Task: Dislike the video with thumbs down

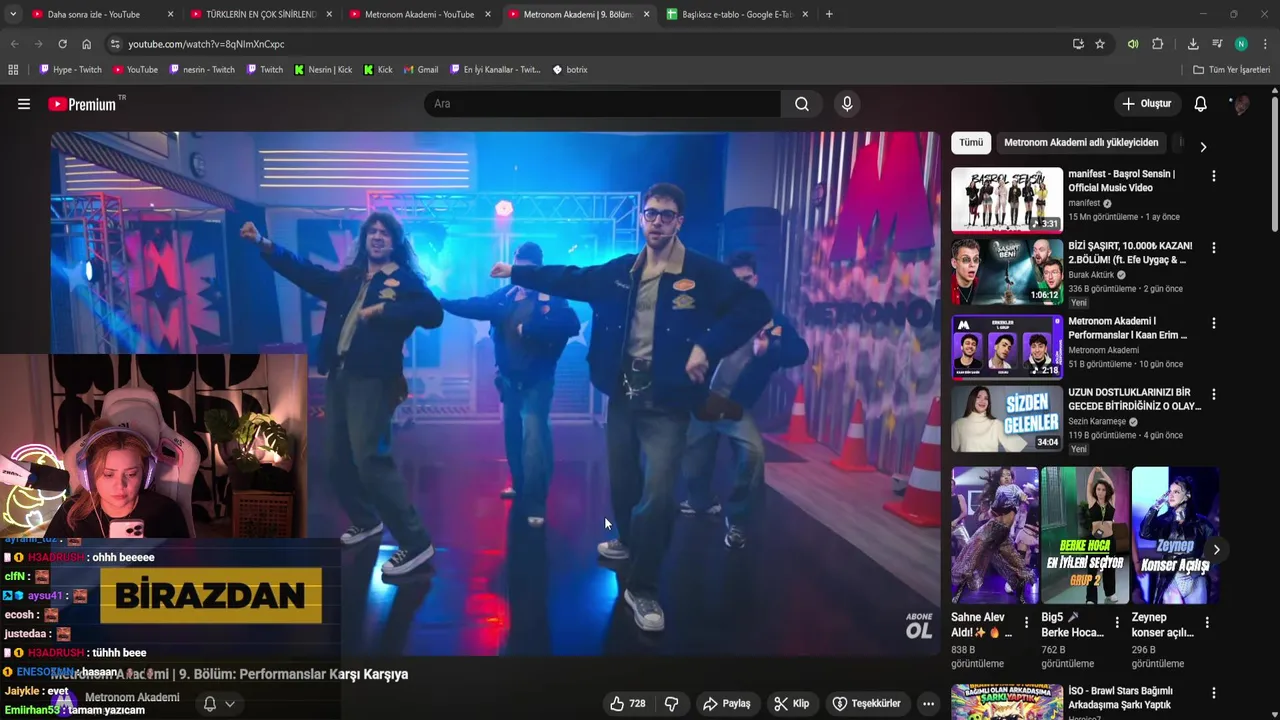Action: point(672,704)
